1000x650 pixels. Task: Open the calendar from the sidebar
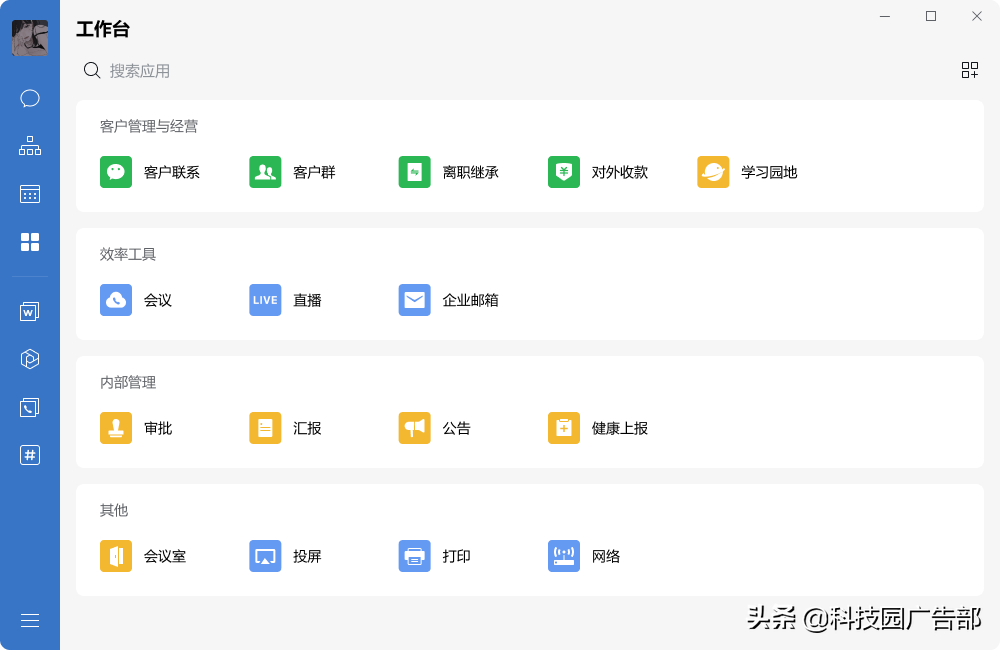(x=29, y=193)
